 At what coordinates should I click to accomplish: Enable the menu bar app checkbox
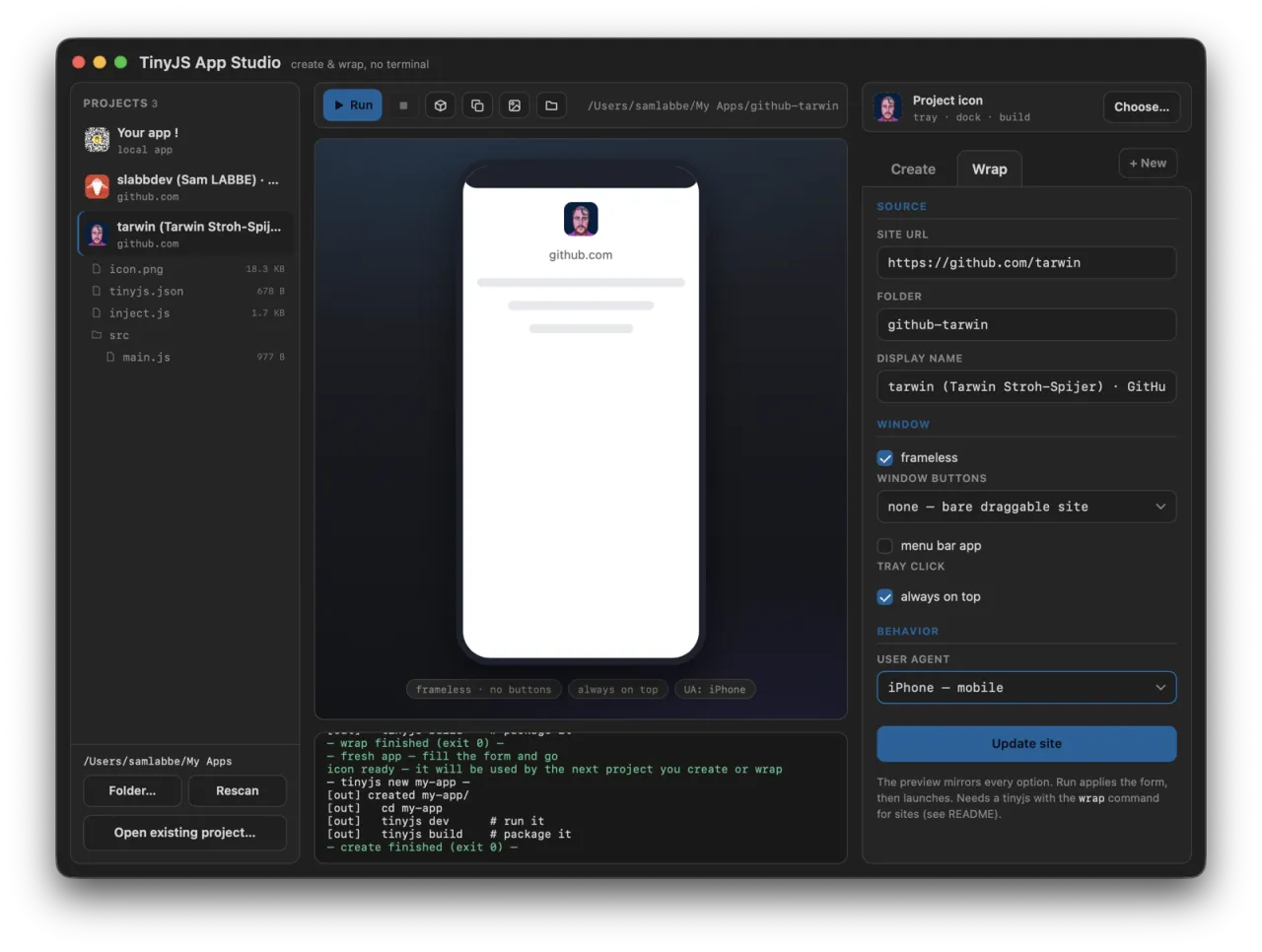pos(884,546)
